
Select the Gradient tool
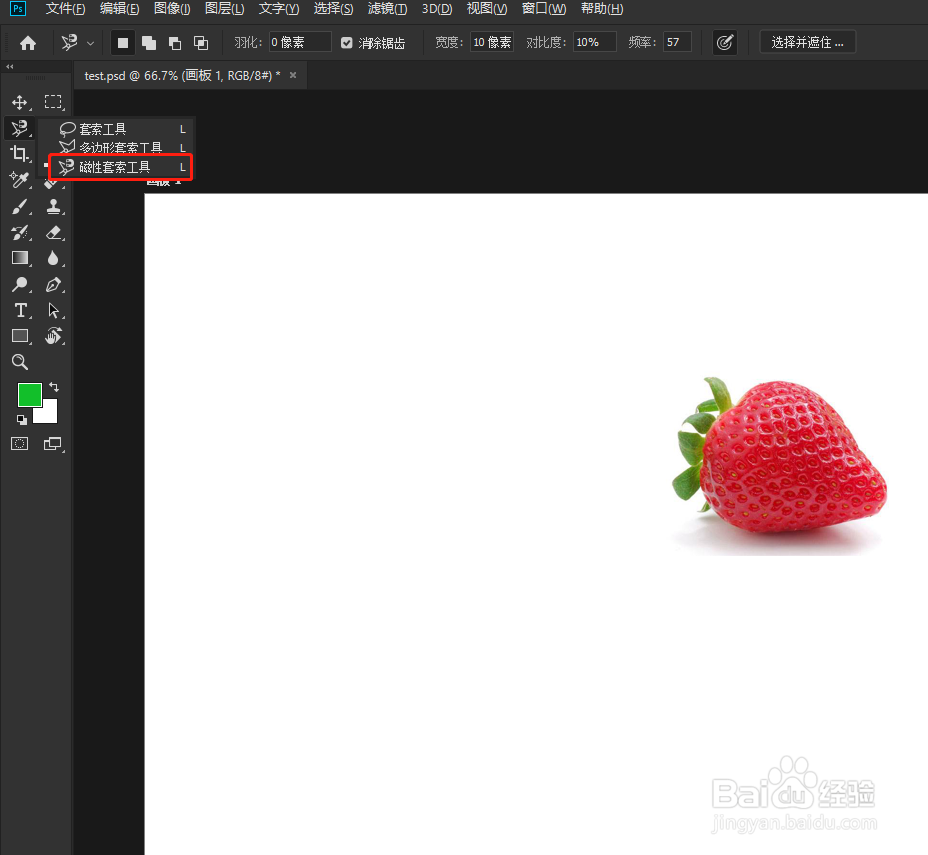[20, 258]
